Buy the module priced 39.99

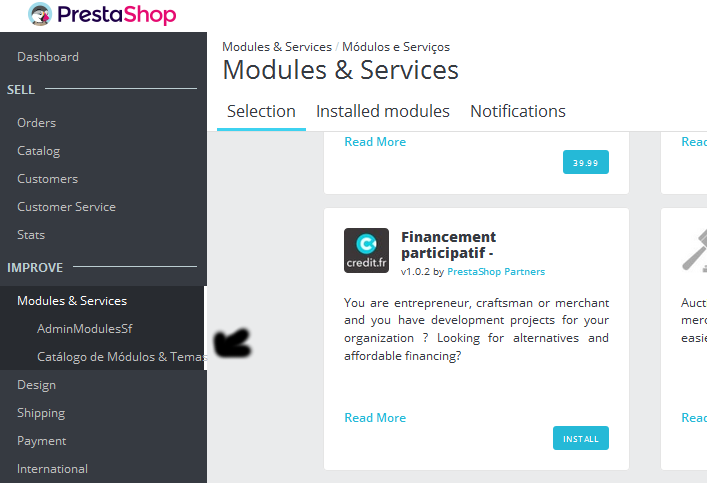(586, 162)
